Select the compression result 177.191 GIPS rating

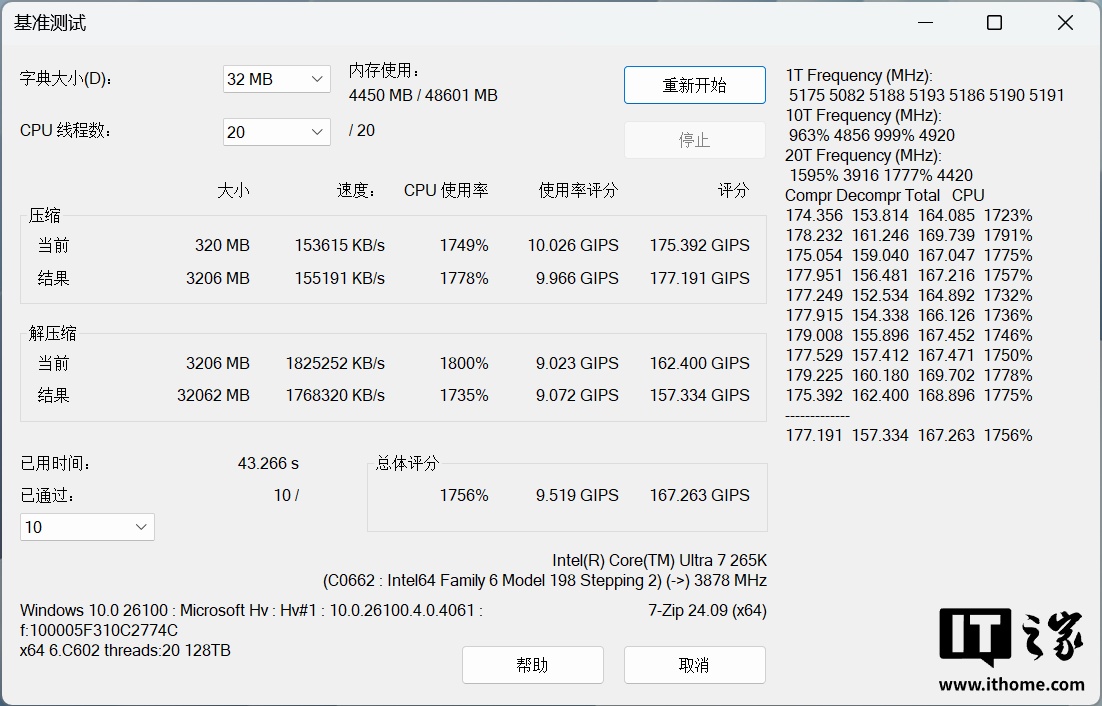699,279
